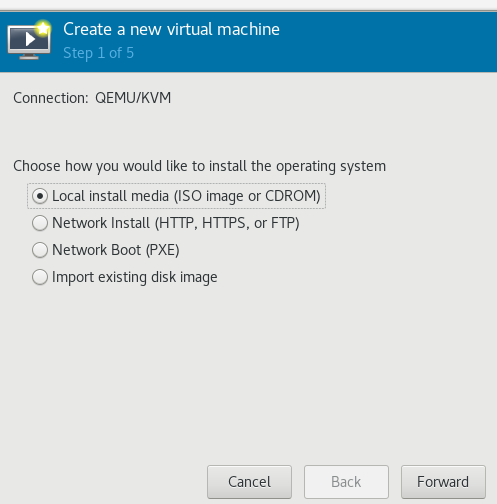The image size is (497, 504).
Task: Click 'Choose how you would like to install' text
Action: click(199, 166)
